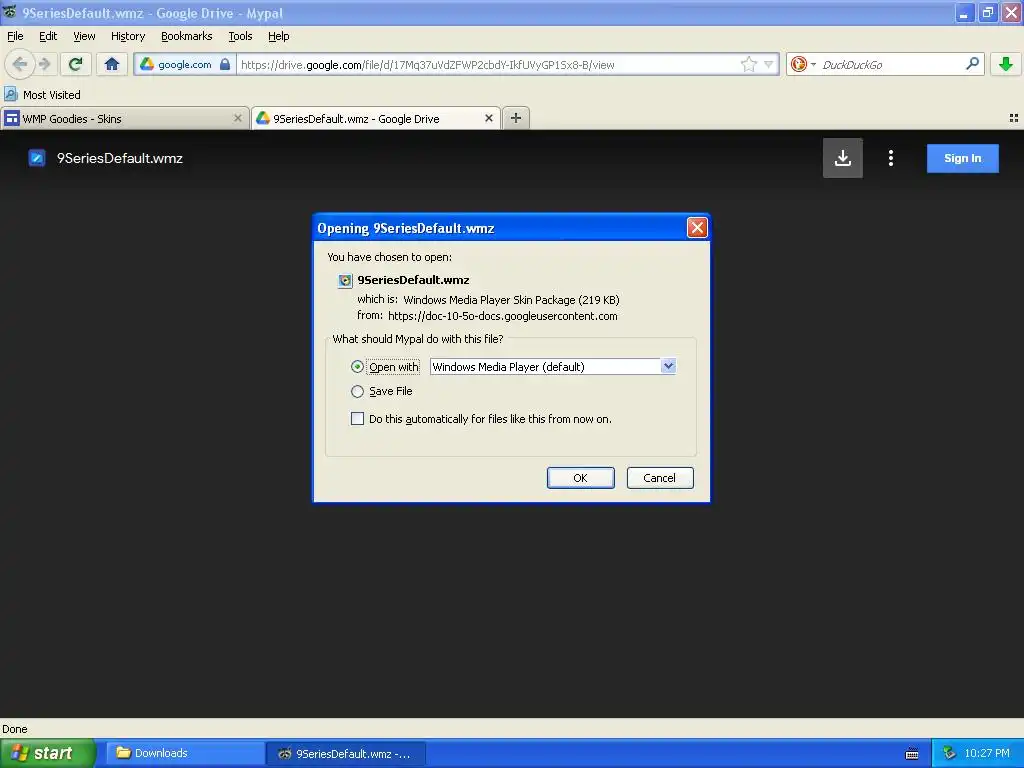
Task: Open the Most Visited bookmarks folder
Action: [42, 95]
